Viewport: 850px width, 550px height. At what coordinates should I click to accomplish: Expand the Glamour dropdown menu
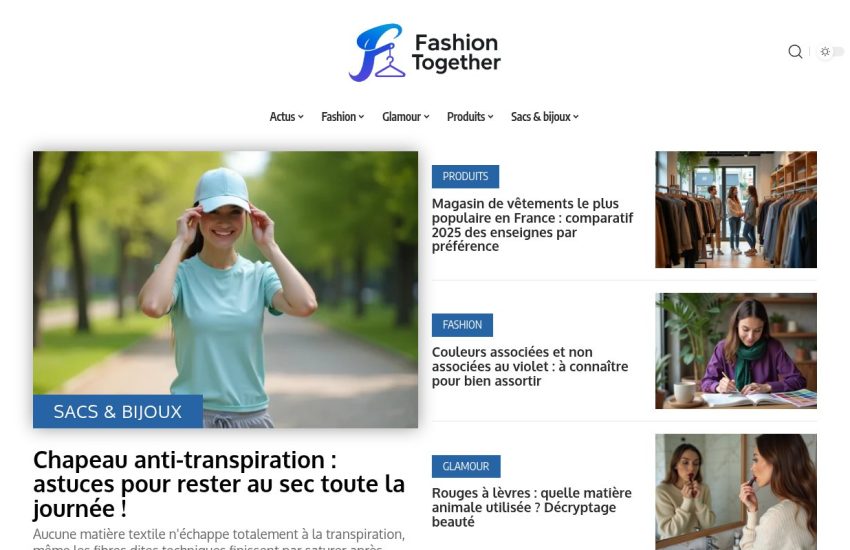pos(405,117)
